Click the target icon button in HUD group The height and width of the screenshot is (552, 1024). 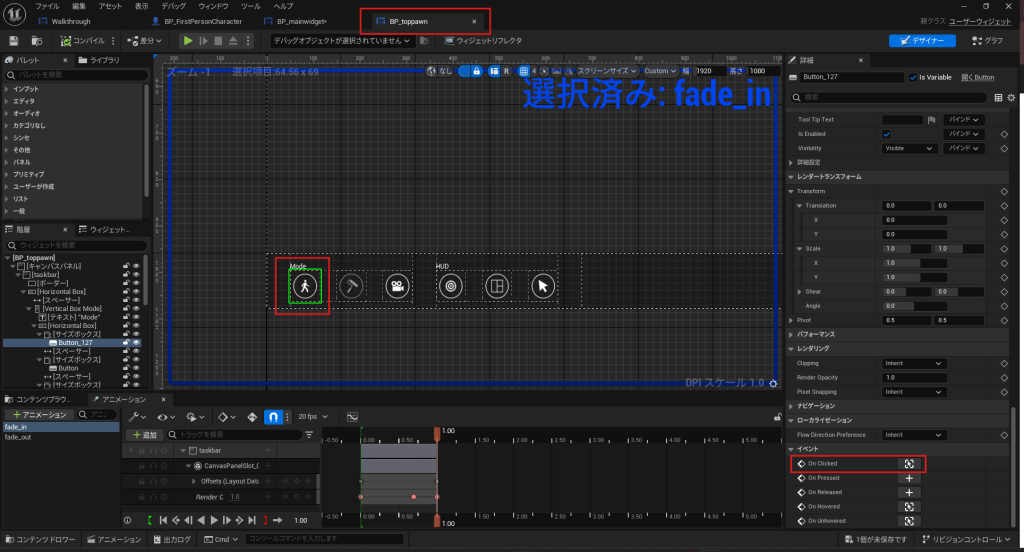(451, 286)
